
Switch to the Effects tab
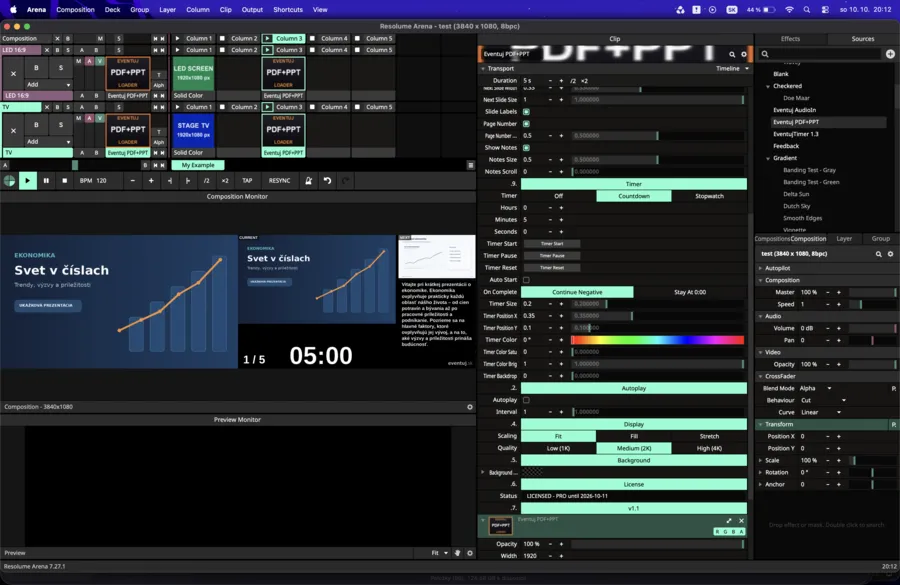point(790,38)
